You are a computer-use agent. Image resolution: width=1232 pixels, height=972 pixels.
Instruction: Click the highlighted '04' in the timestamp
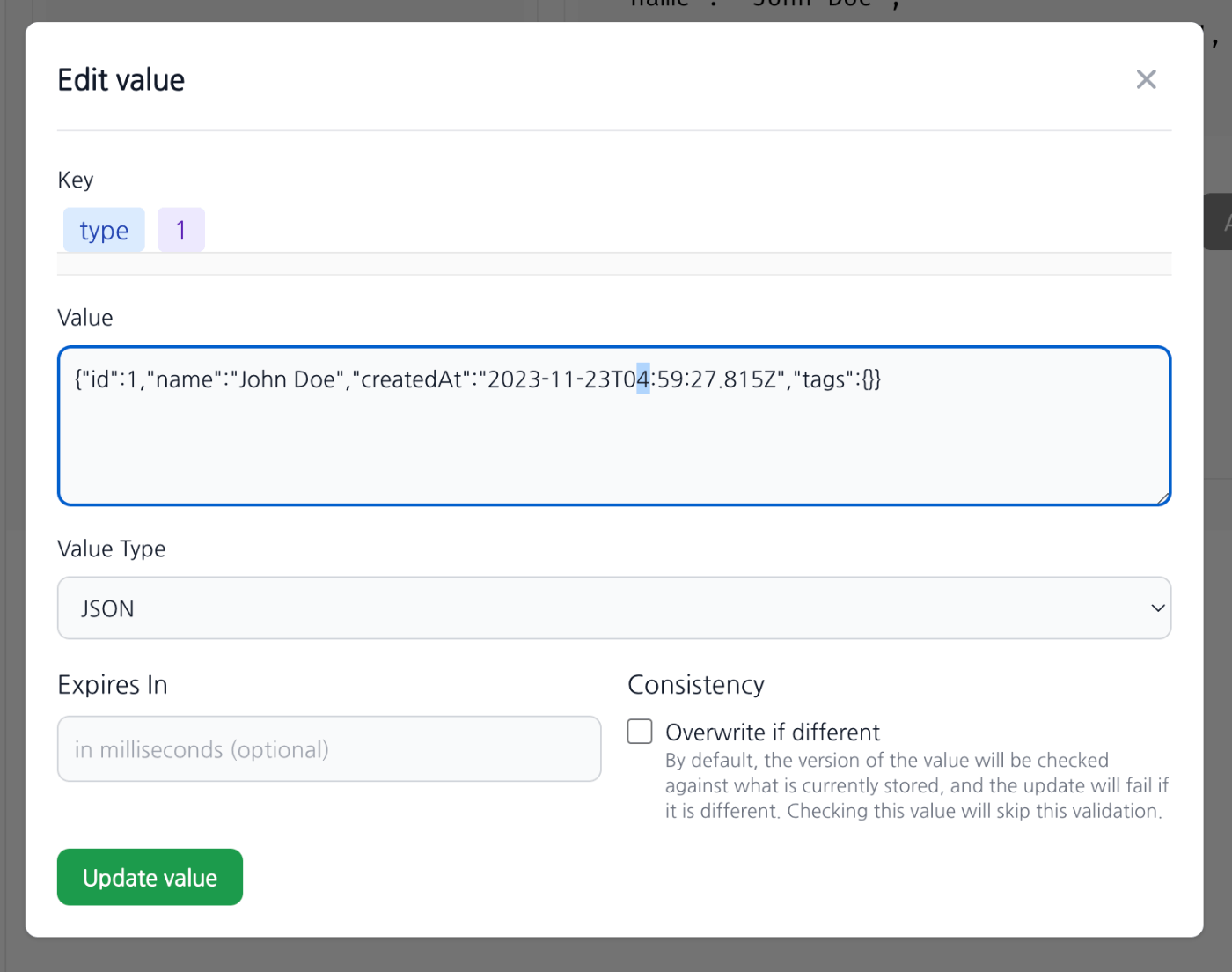[x=642, y=379]
